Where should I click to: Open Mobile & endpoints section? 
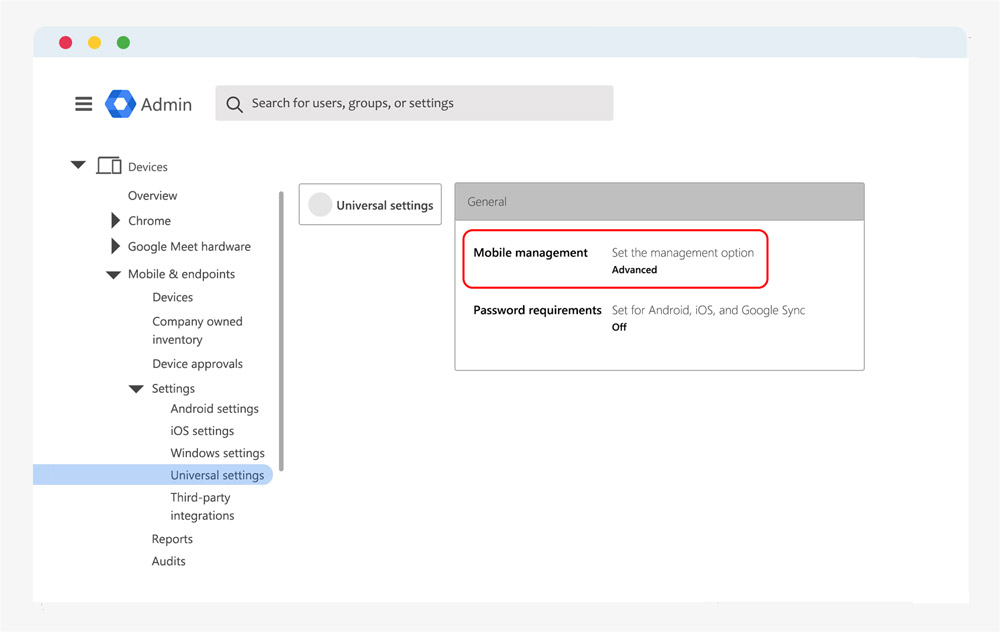[x=181, y=274]
